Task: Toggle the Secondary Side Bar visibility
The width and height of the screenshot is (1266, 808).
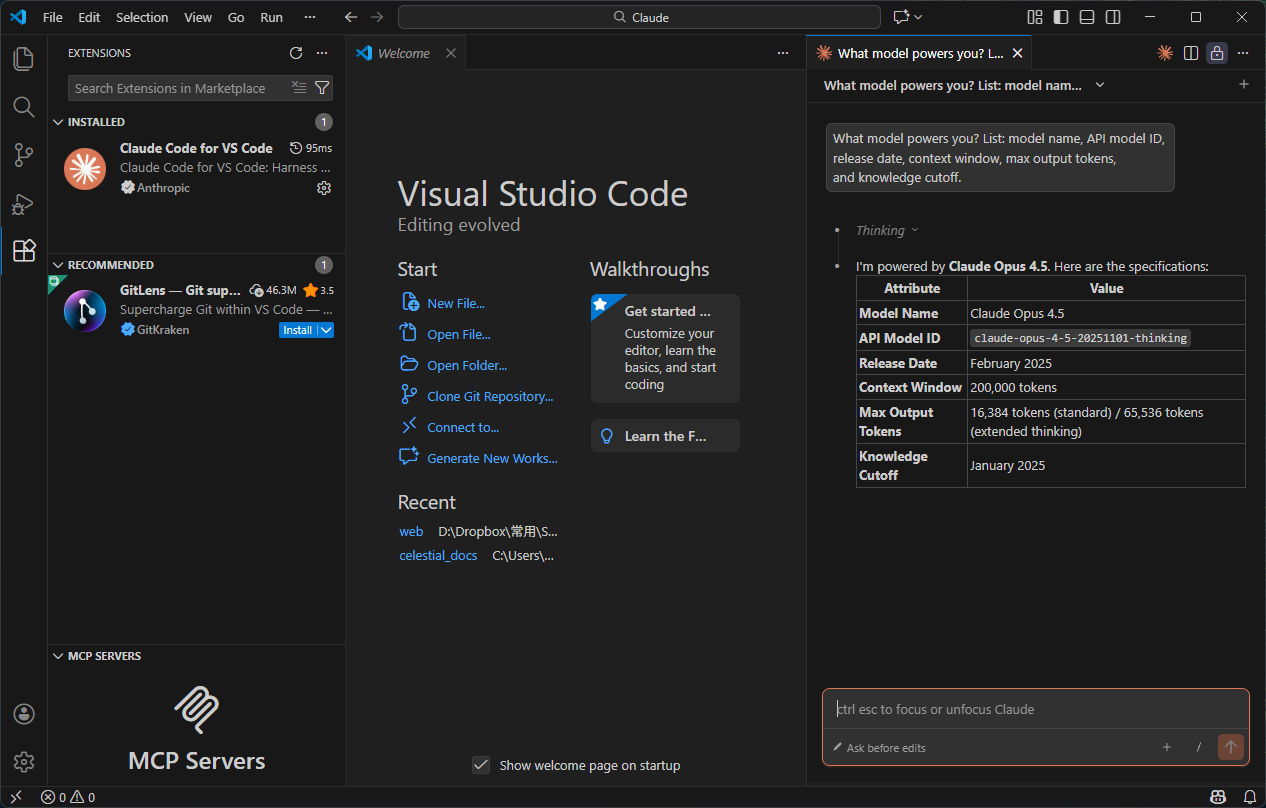Action: click(1113, 17)
